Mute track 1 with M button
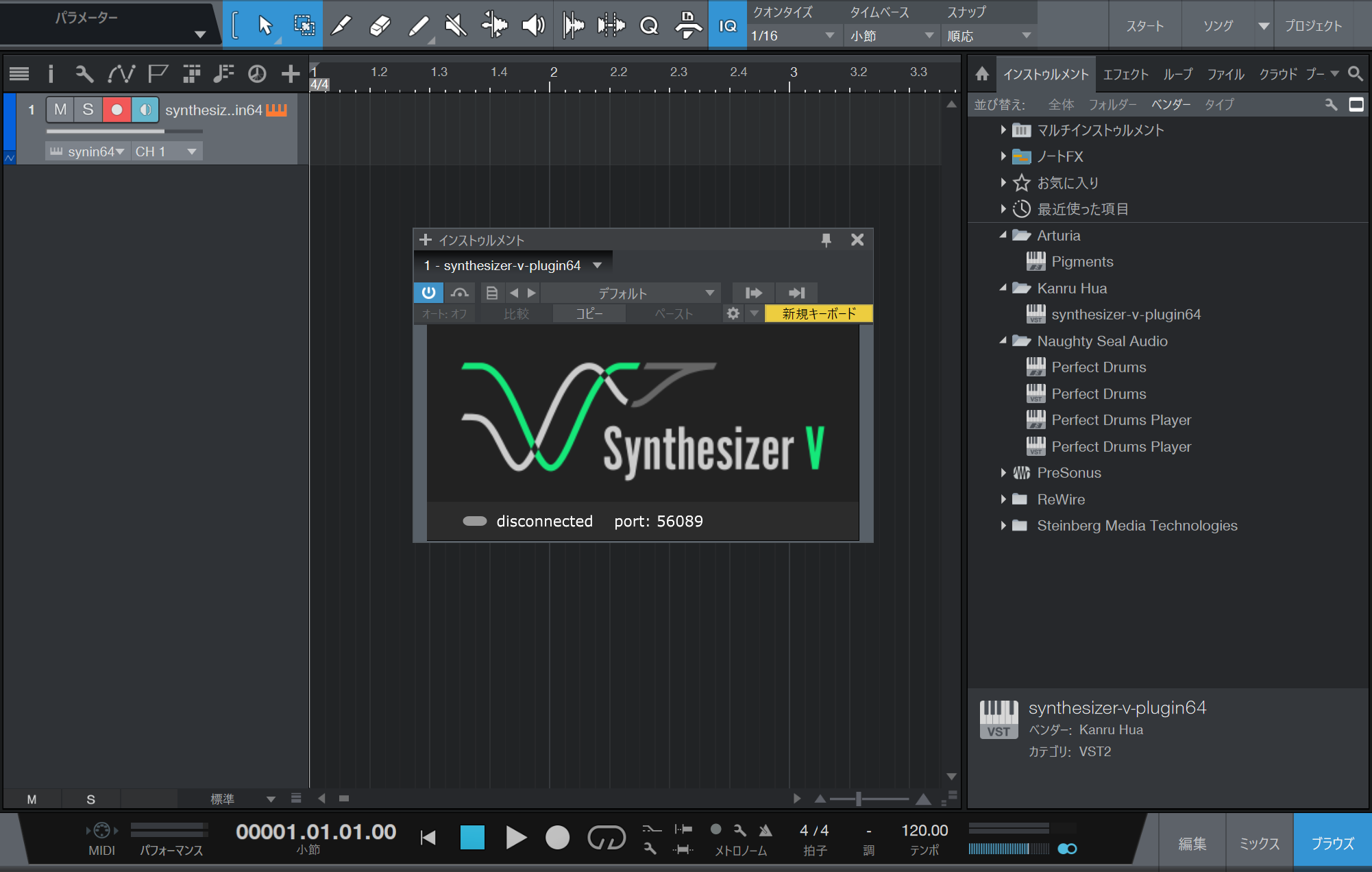Viewport: 1372px width, 872px height. click(x=60, y=110)
